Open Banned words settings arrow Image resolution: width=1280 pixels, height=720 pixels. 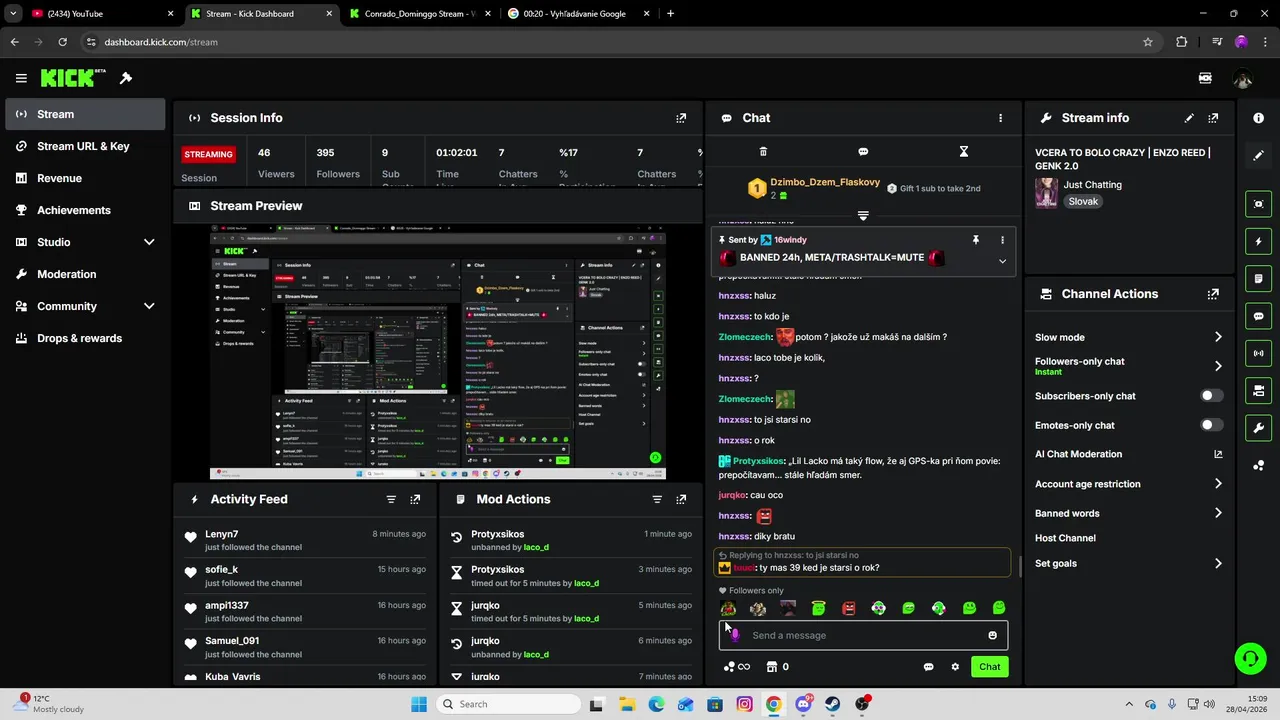pos(1218,513)
